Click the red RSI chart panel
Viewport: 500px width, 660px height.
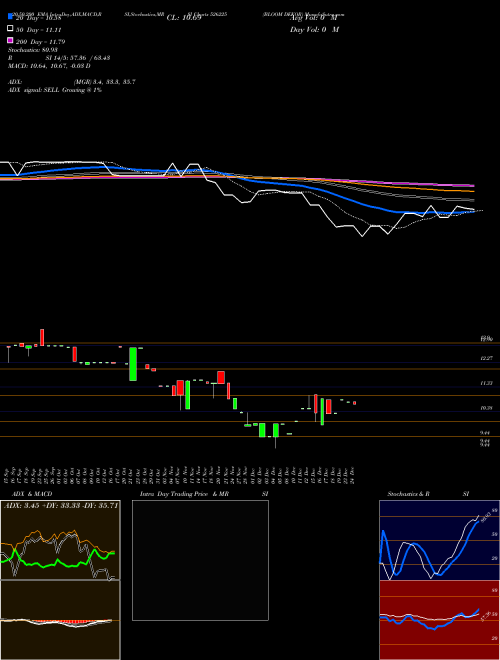click(439, 620)
